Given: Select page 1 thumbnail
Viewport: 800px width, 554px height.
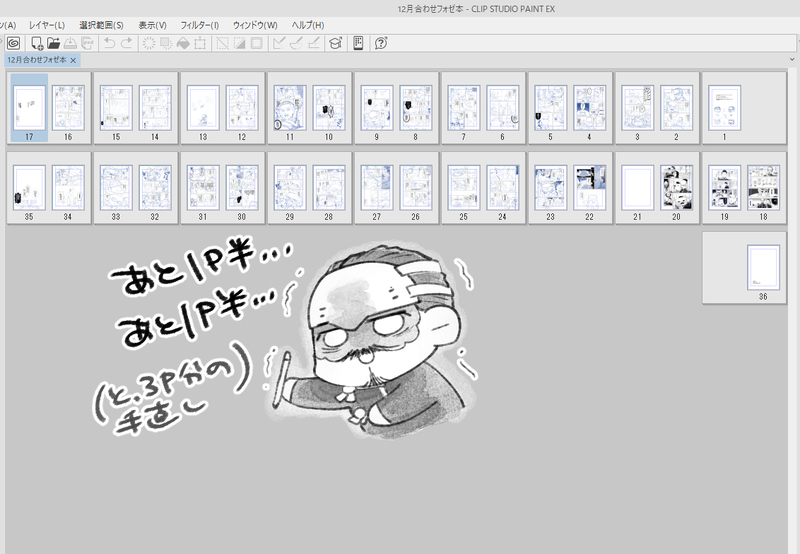Looking at the screenshot, I should point(724,108).
